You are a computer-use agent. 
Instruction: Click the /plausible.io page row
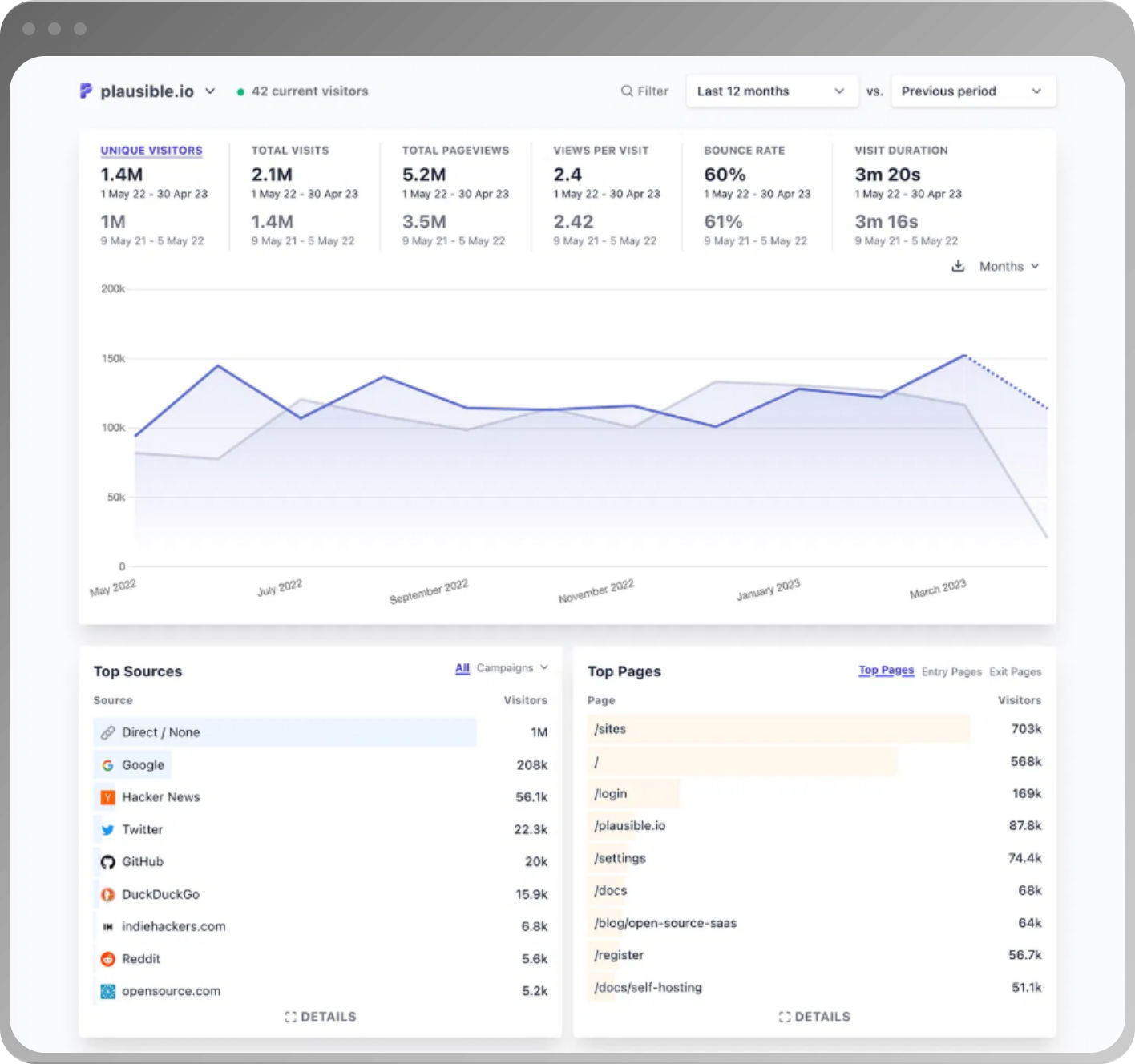tap(814, 826)
